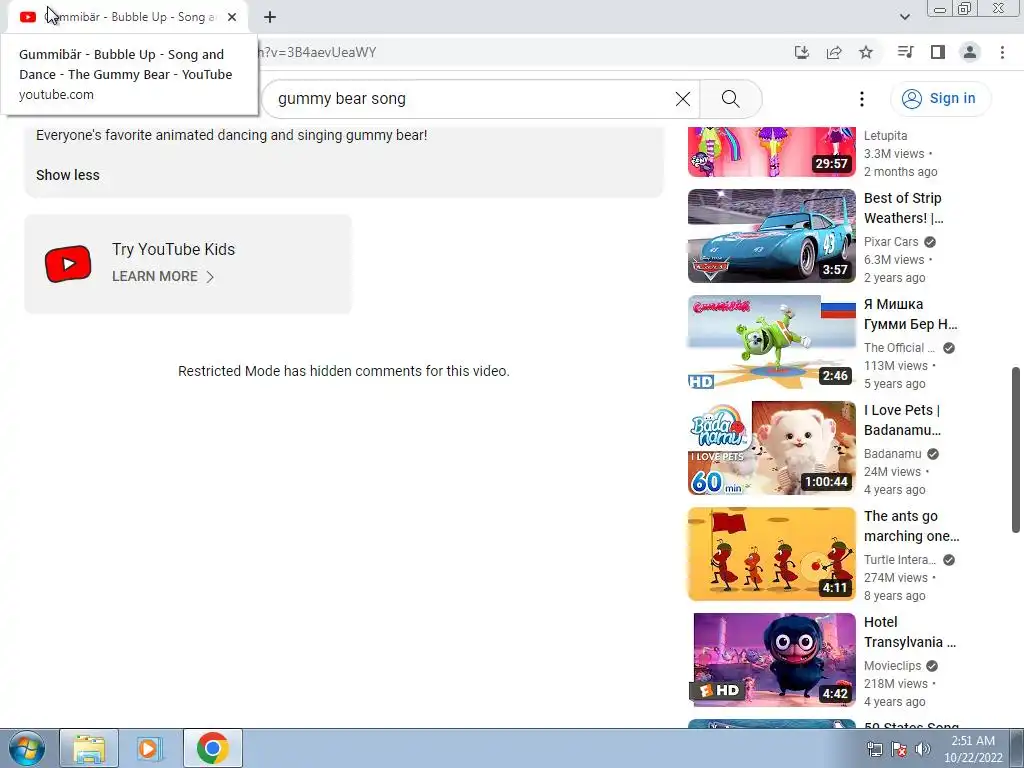The image size is (1024, 768).
Task: Open the Russian Gummy Bear video thumbnail
Action: (x=771, y=342)
